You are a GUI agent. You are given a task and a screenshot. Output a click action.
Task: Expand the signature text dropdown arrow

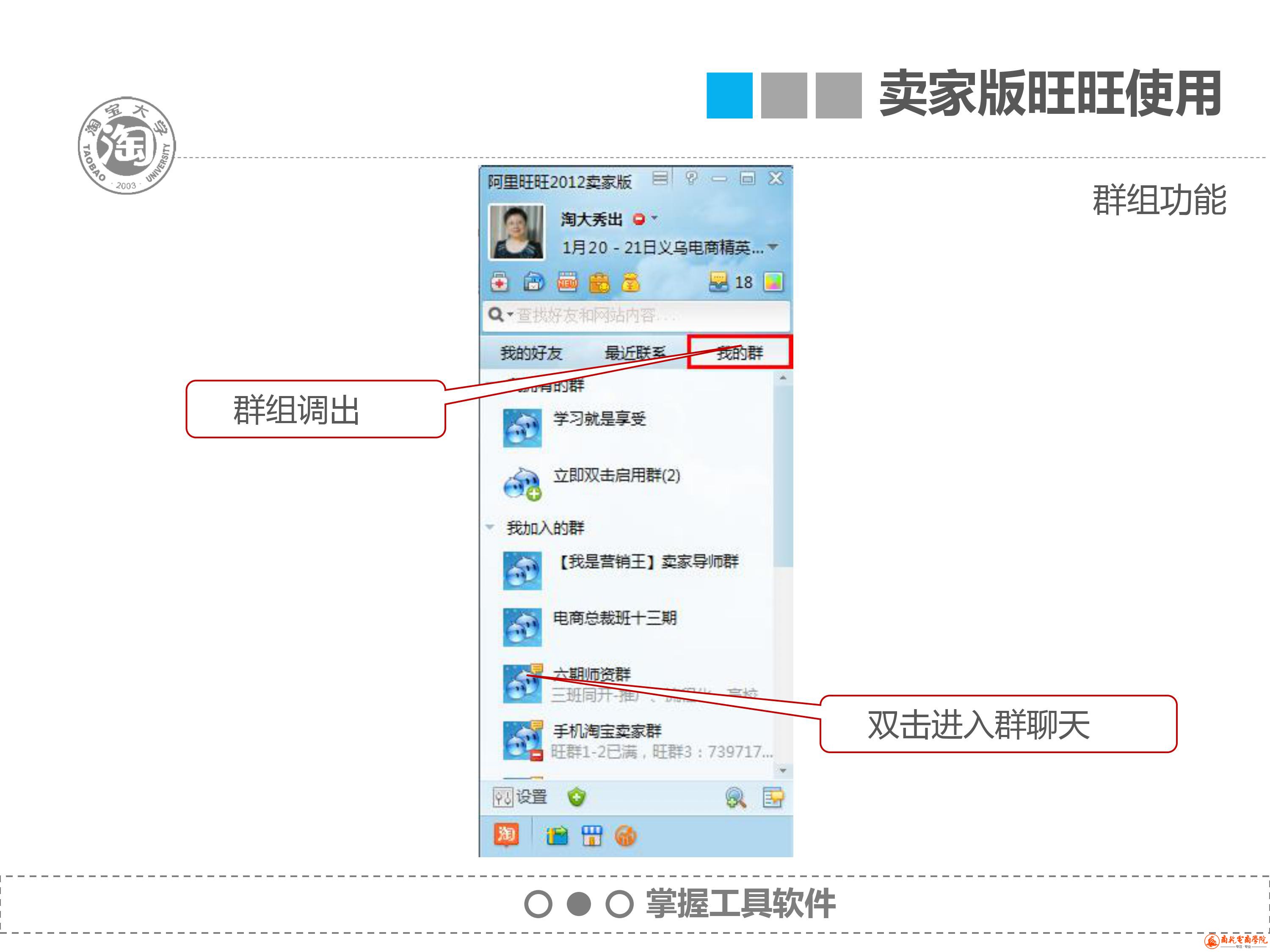click(773, 248)
